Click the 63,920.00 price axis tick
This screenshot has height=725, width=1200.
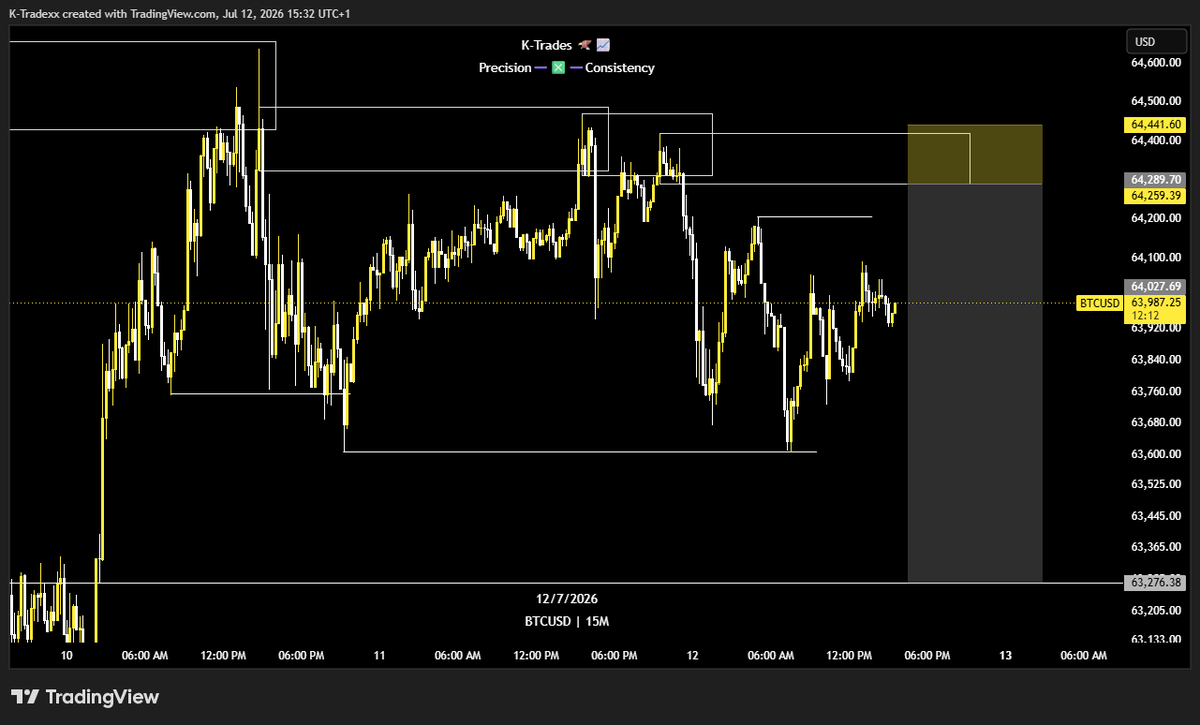1155,328
